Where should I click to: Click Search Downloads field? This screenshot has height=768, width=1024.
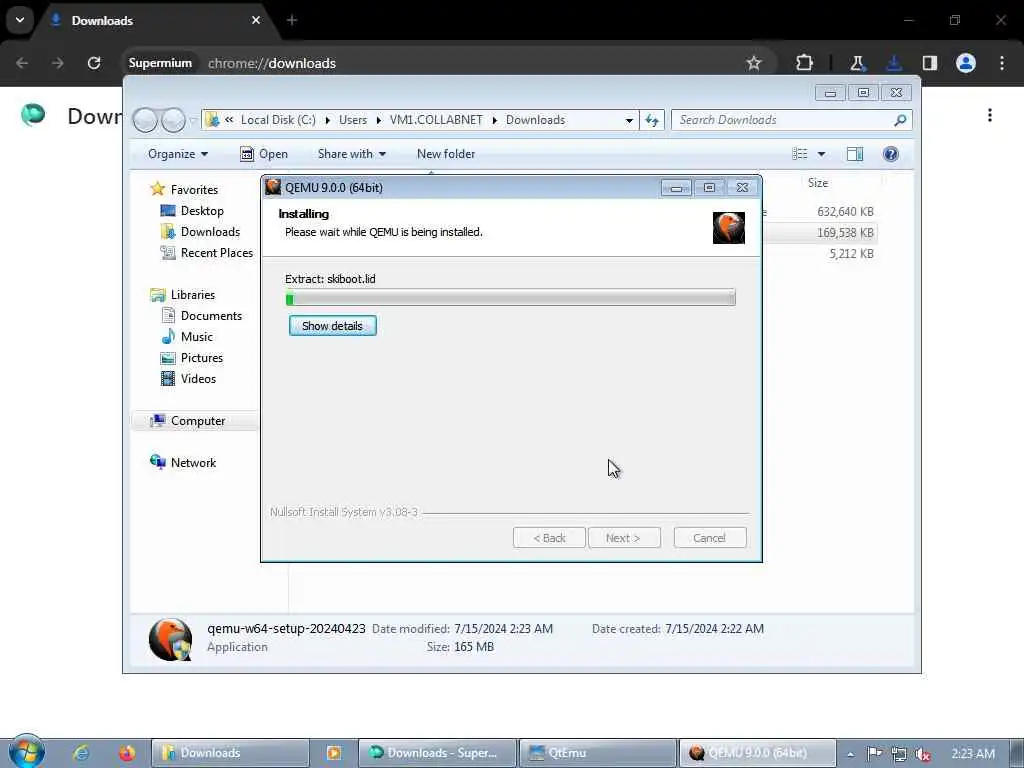coord(782,120)
